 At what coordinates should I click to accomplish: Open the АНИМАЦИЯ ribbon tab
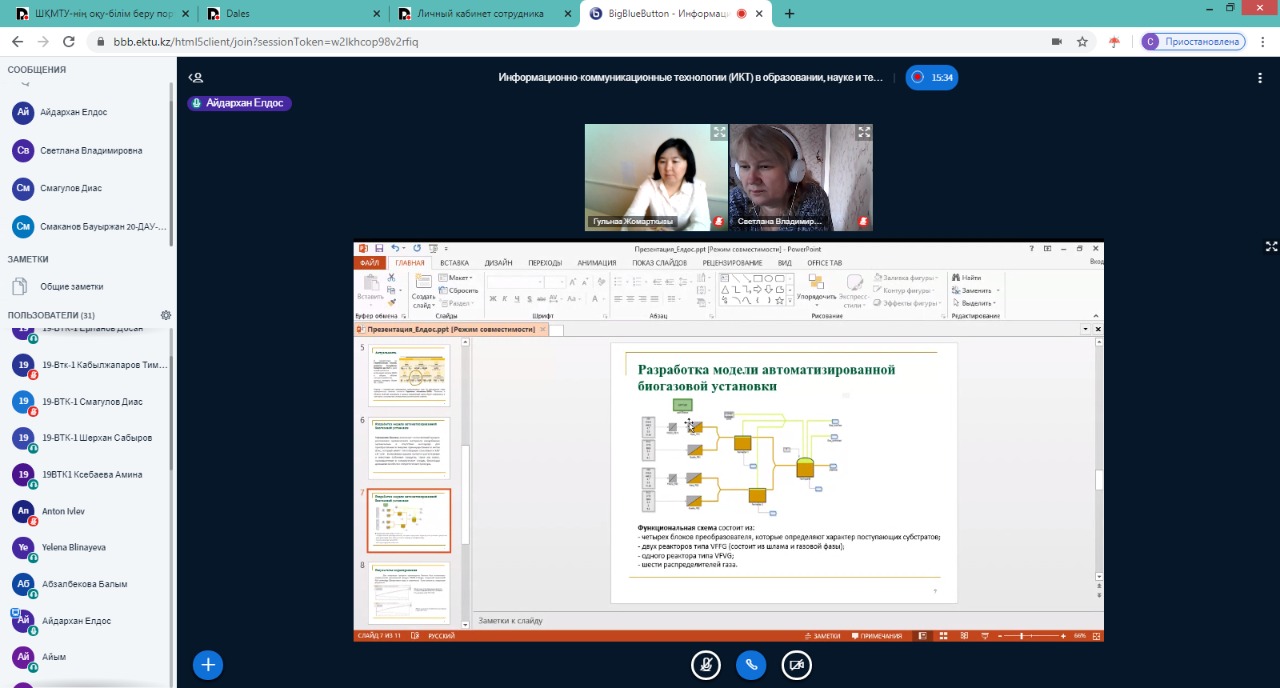597,263
